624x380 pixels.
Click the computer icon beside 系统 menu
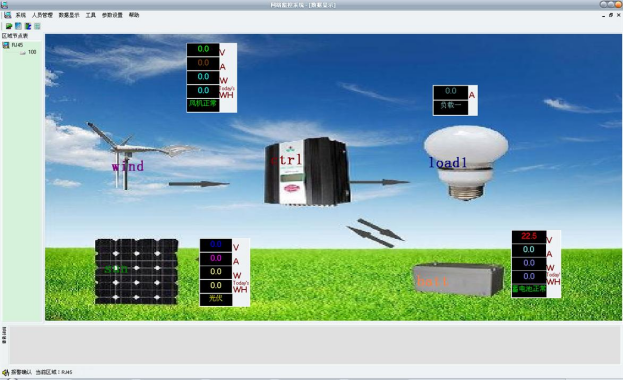(7, 15)
